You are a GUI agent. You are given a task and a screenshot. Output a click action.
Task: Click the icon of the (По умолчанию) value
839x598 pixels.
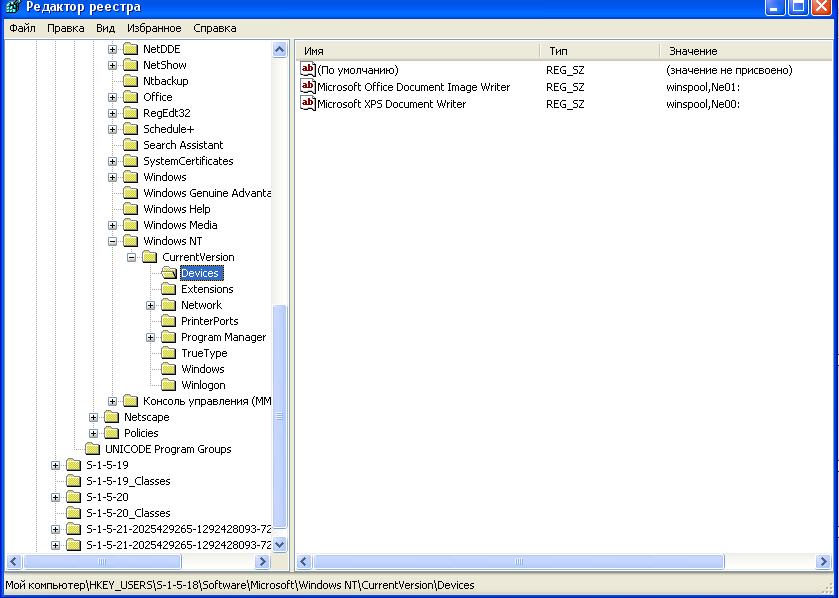[x=308, y=70]
